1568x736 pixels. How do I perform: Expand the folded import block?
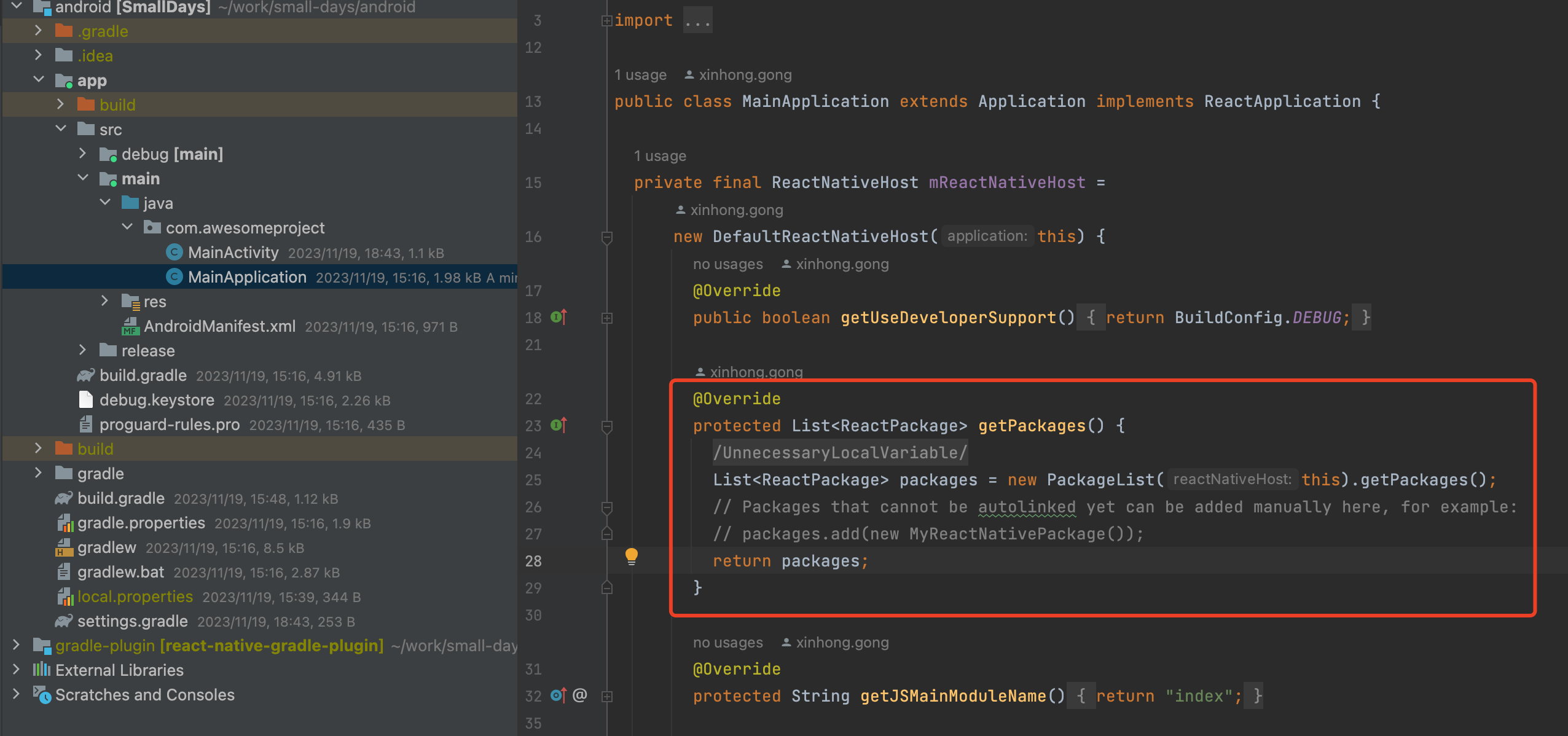606,21
